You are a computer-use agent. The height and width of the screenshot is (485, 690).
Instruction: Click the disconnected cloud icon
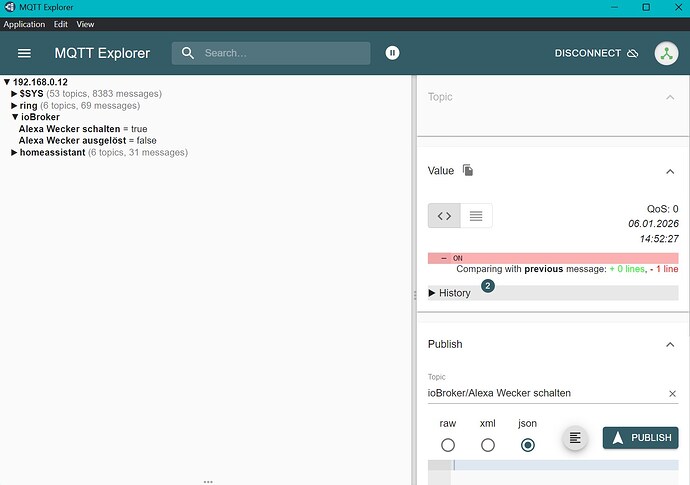click(x=633, y=53)
